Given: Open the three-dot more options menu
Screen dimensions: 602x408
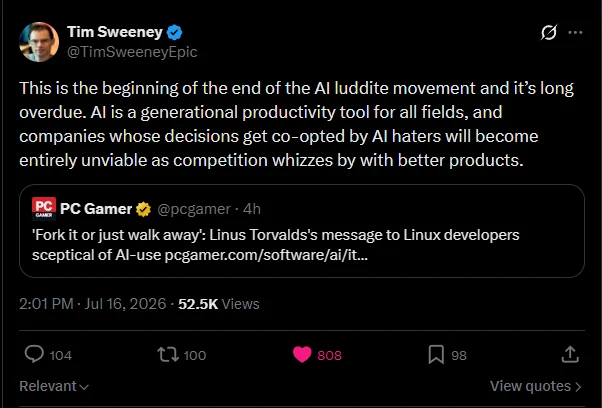Looking at the screenshot, I should [575, 33].
